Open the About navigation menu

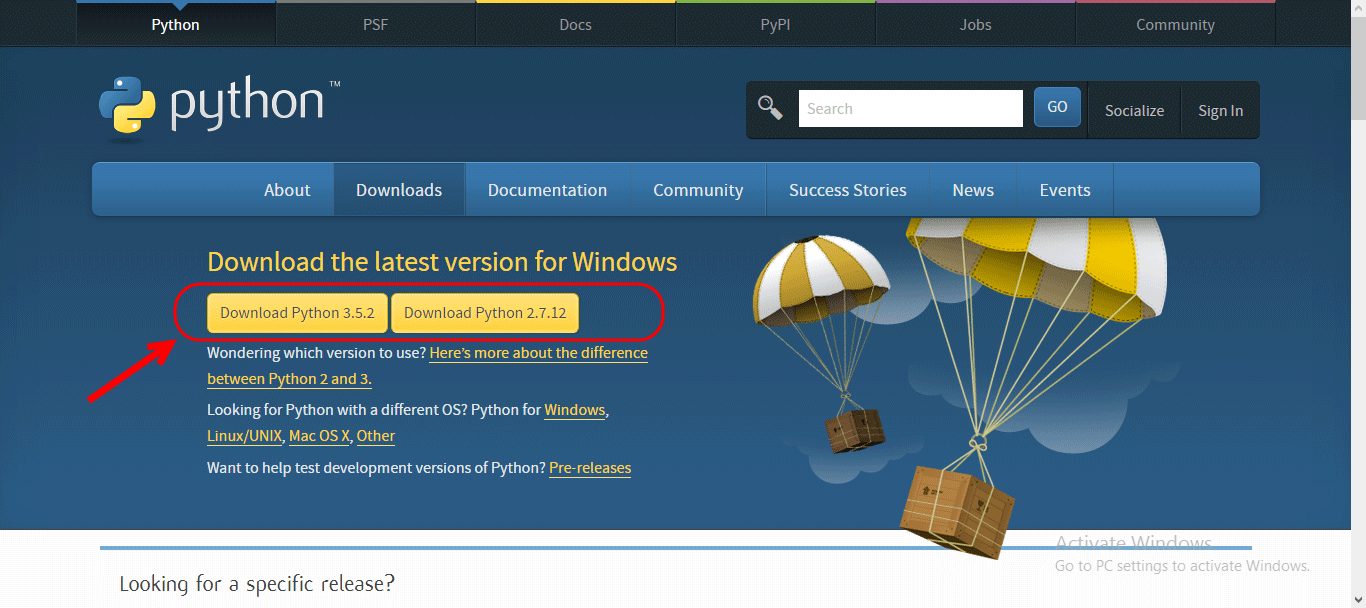(x=287, y=190)
